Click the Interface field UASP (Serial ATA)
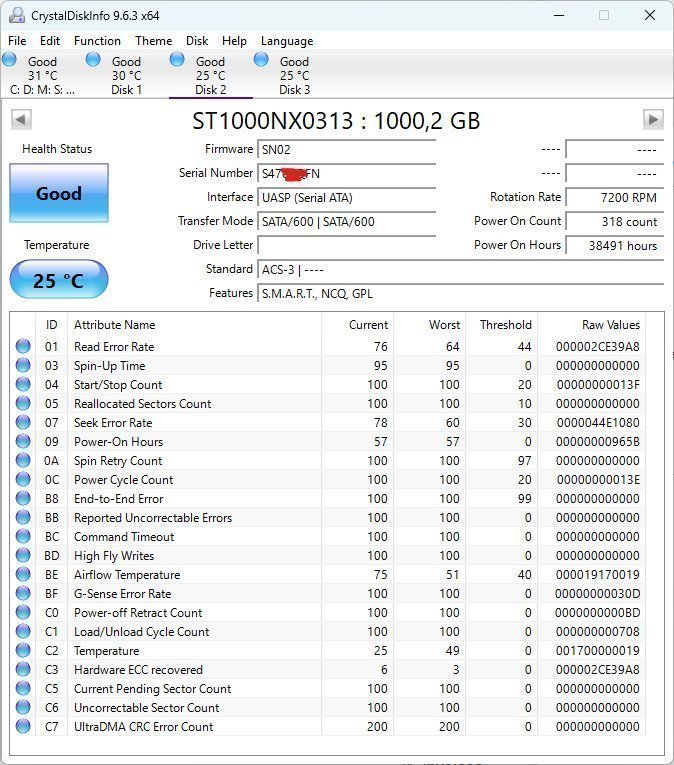 347,197
